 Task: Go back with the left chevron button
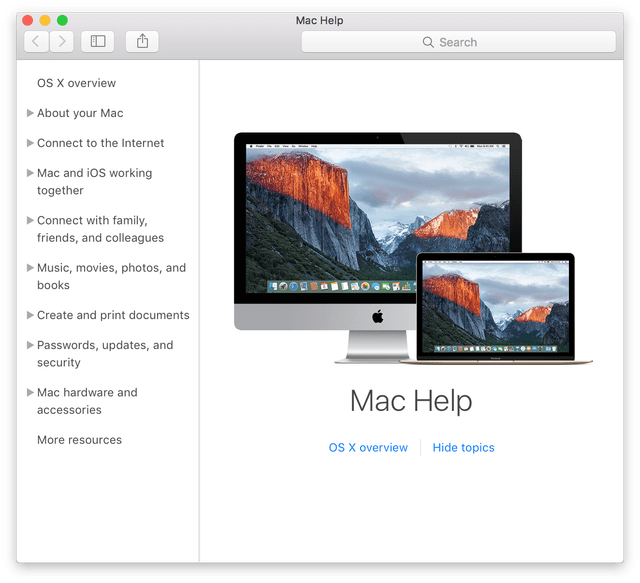click(x=36, y=41)
